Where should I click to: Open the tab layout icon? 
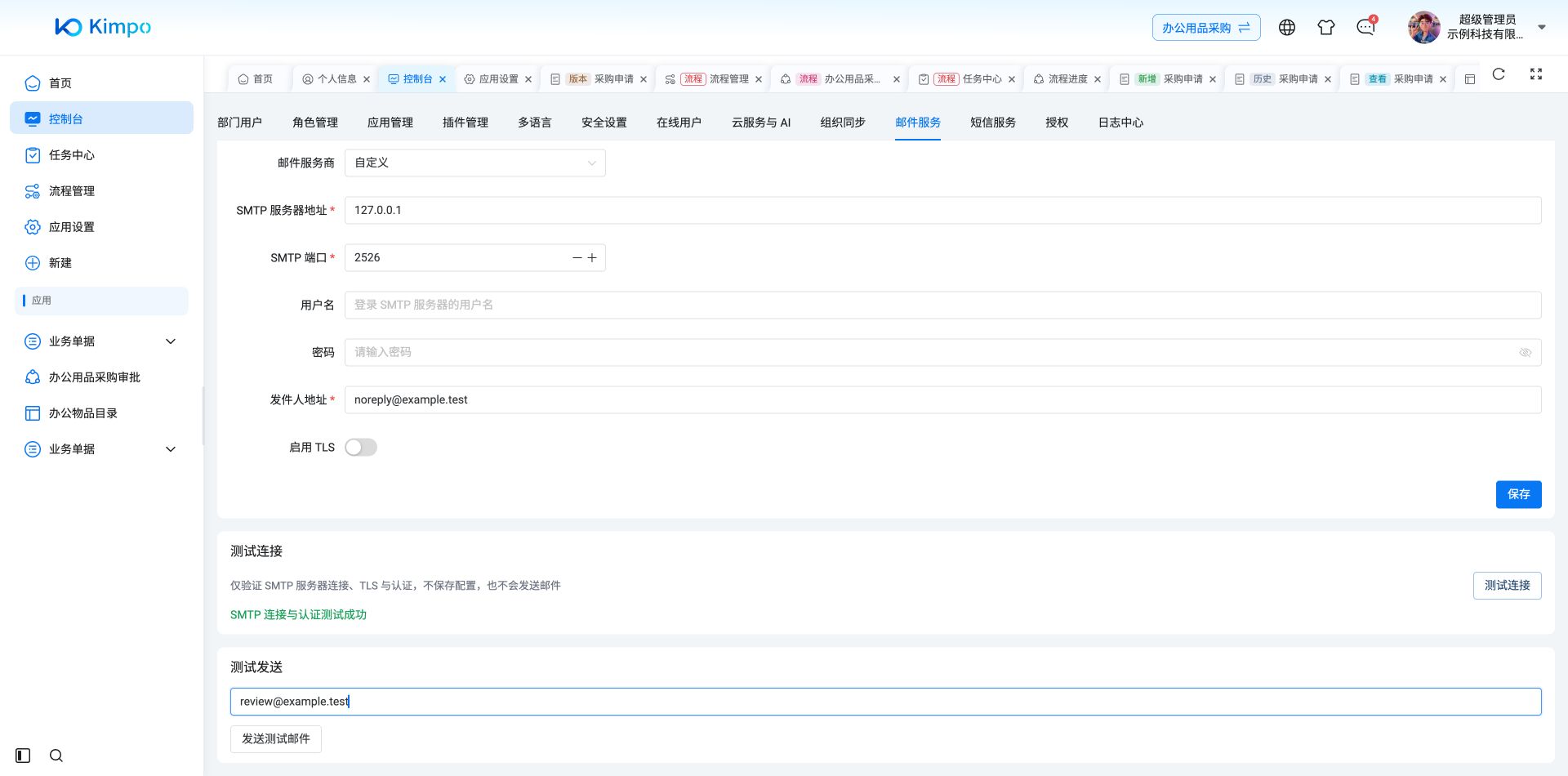point(1470,79)
